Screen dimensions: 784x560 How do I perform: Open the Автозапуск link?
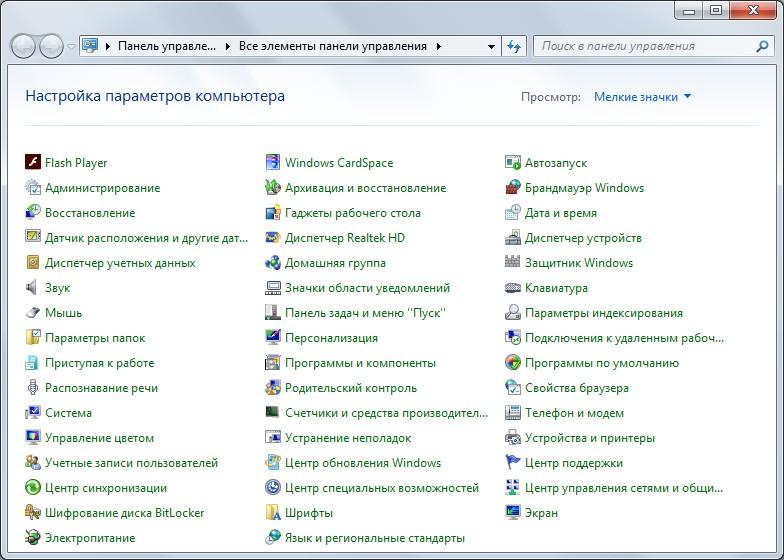coord(556,162)
